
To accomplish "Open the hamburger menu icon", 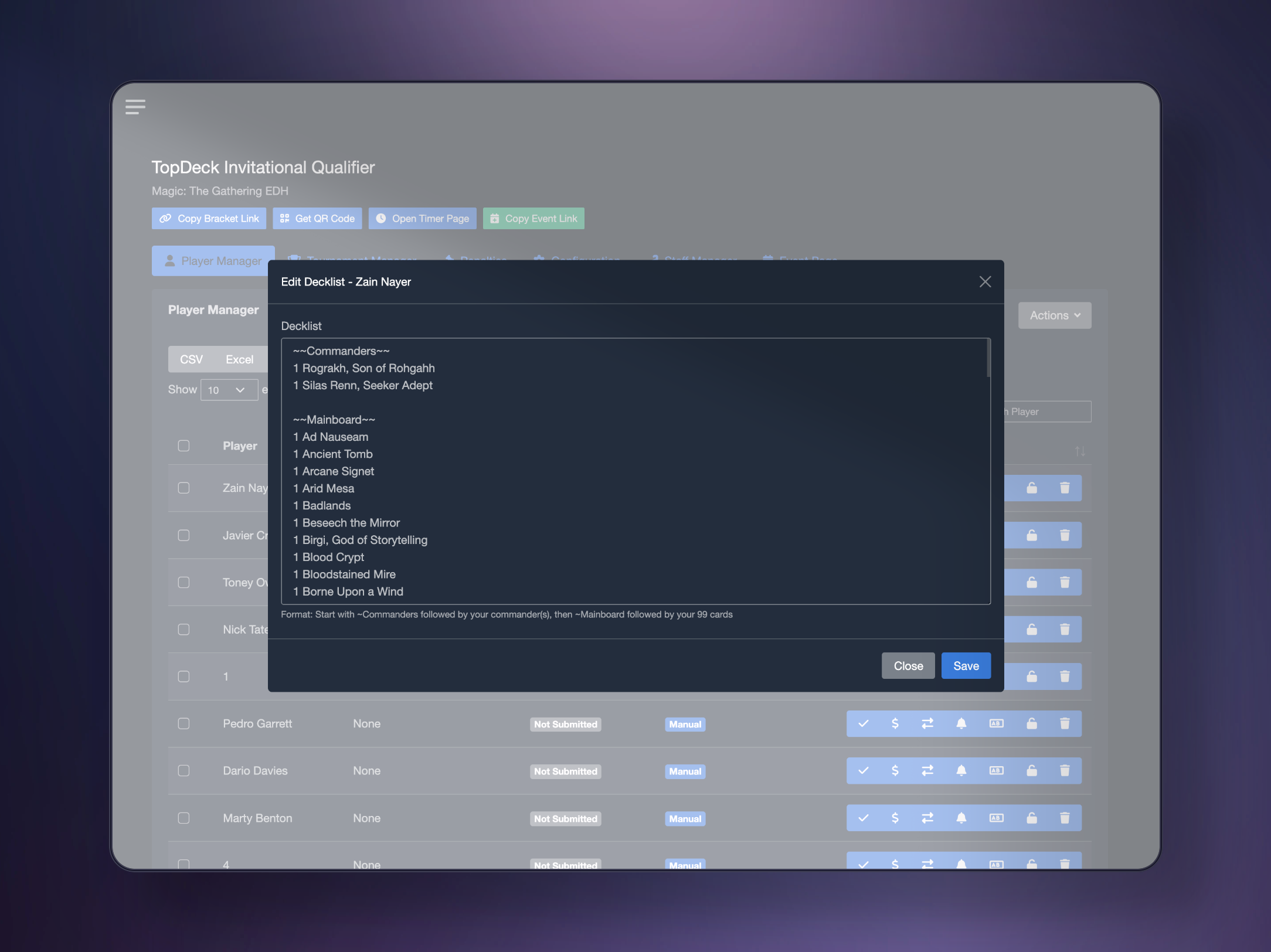I will click(x=135, y=107).
